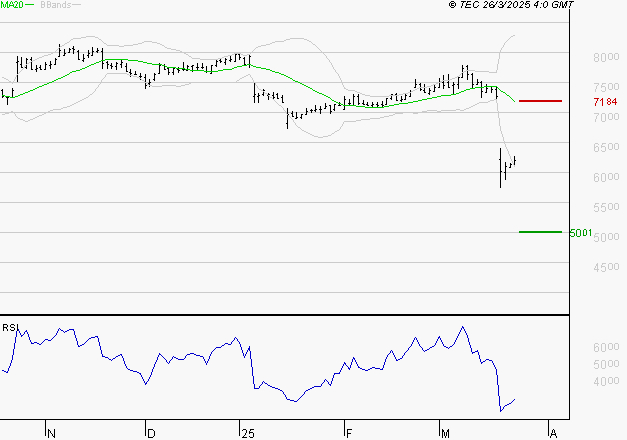Click the N month marker

point(51,434)
